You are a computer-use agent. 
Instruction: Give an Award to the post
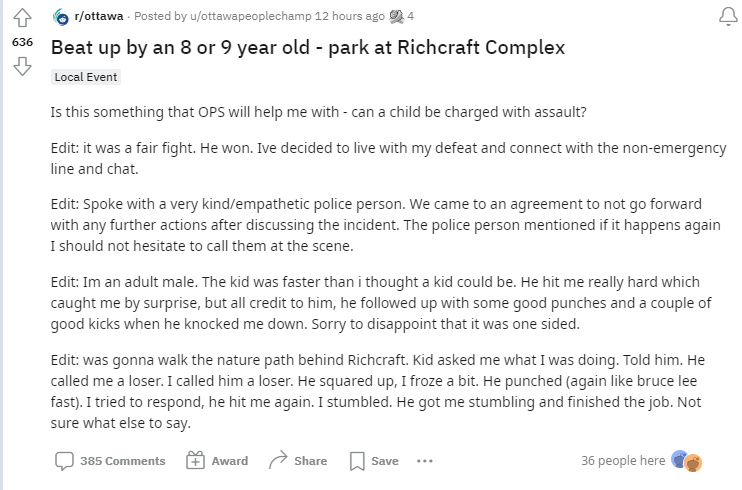(218, 461)
